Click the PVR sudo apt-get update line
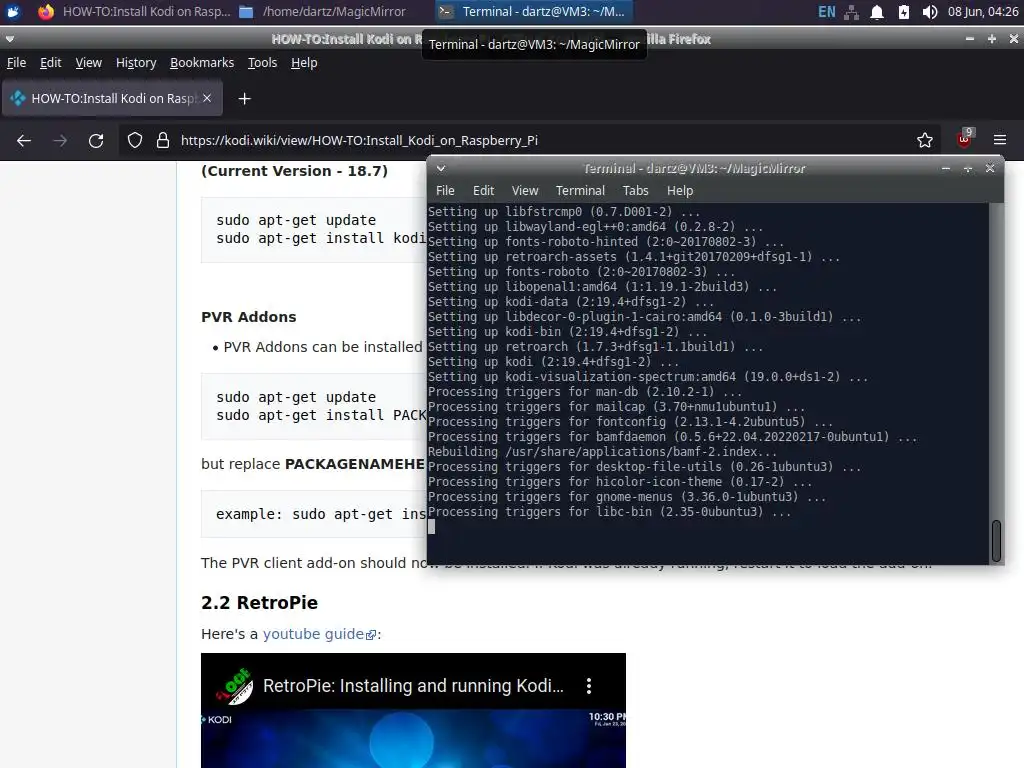Viewport: 1024px width, 768px height. coord(296,397)
